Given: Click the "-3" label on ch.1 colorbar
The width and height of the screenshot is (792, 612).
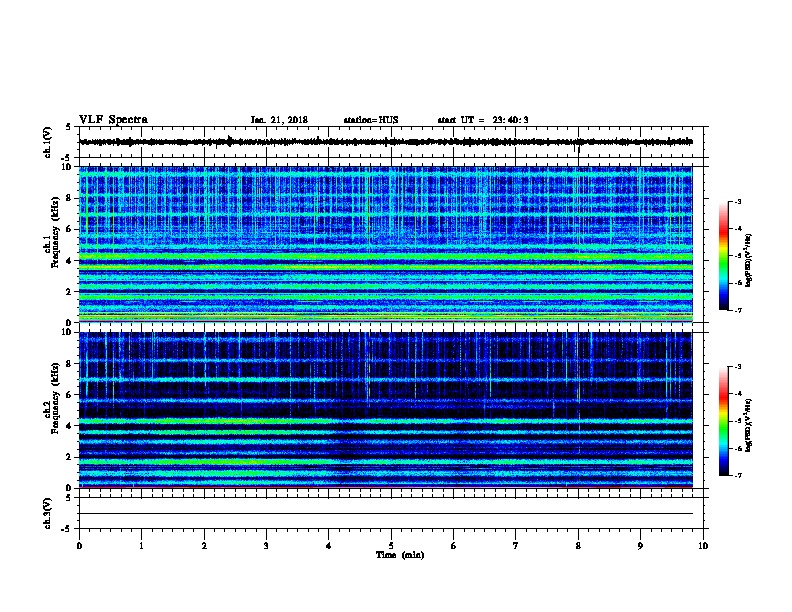Looking at the screenshot, I should click(738, 201).
